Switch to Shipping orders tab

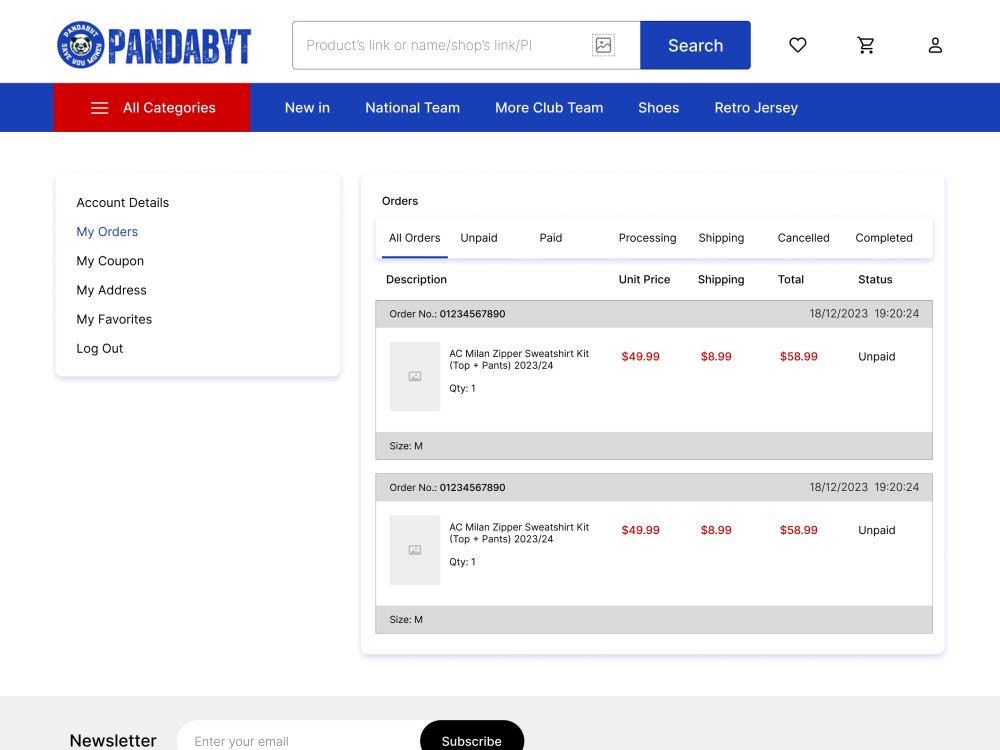pos(721,238)
